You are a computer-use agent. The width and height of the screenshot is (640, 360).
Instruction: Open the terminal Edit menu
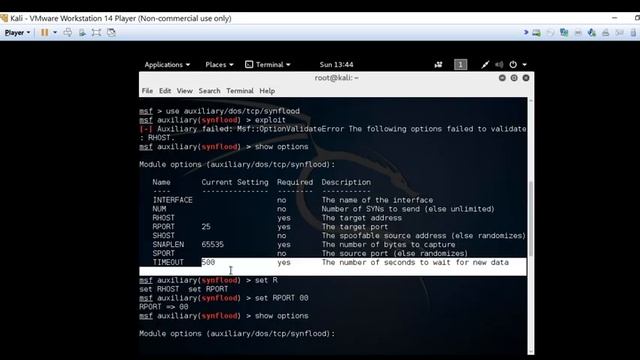pos(165,91)
